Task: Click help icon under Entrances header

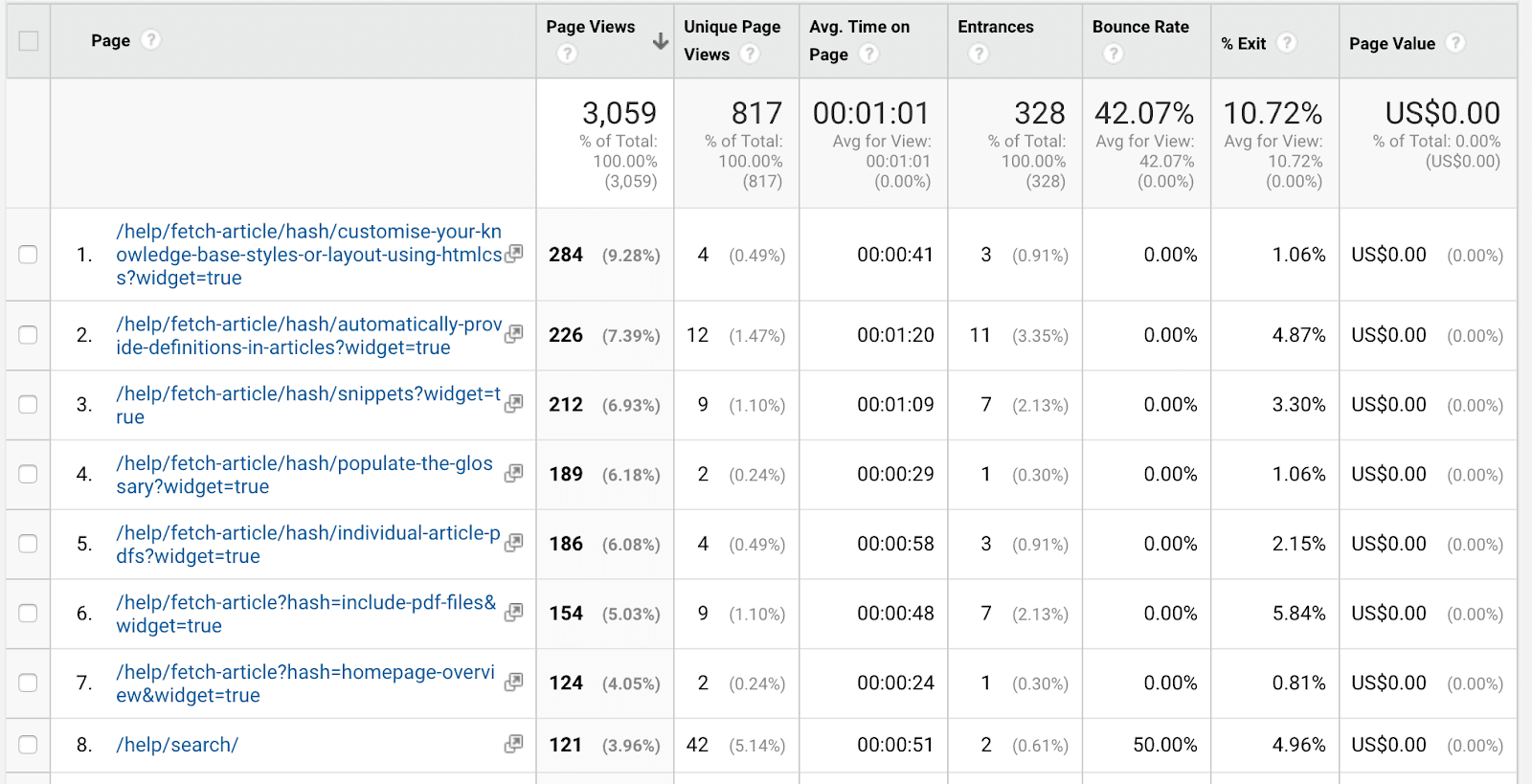Action: pos(978,55)
